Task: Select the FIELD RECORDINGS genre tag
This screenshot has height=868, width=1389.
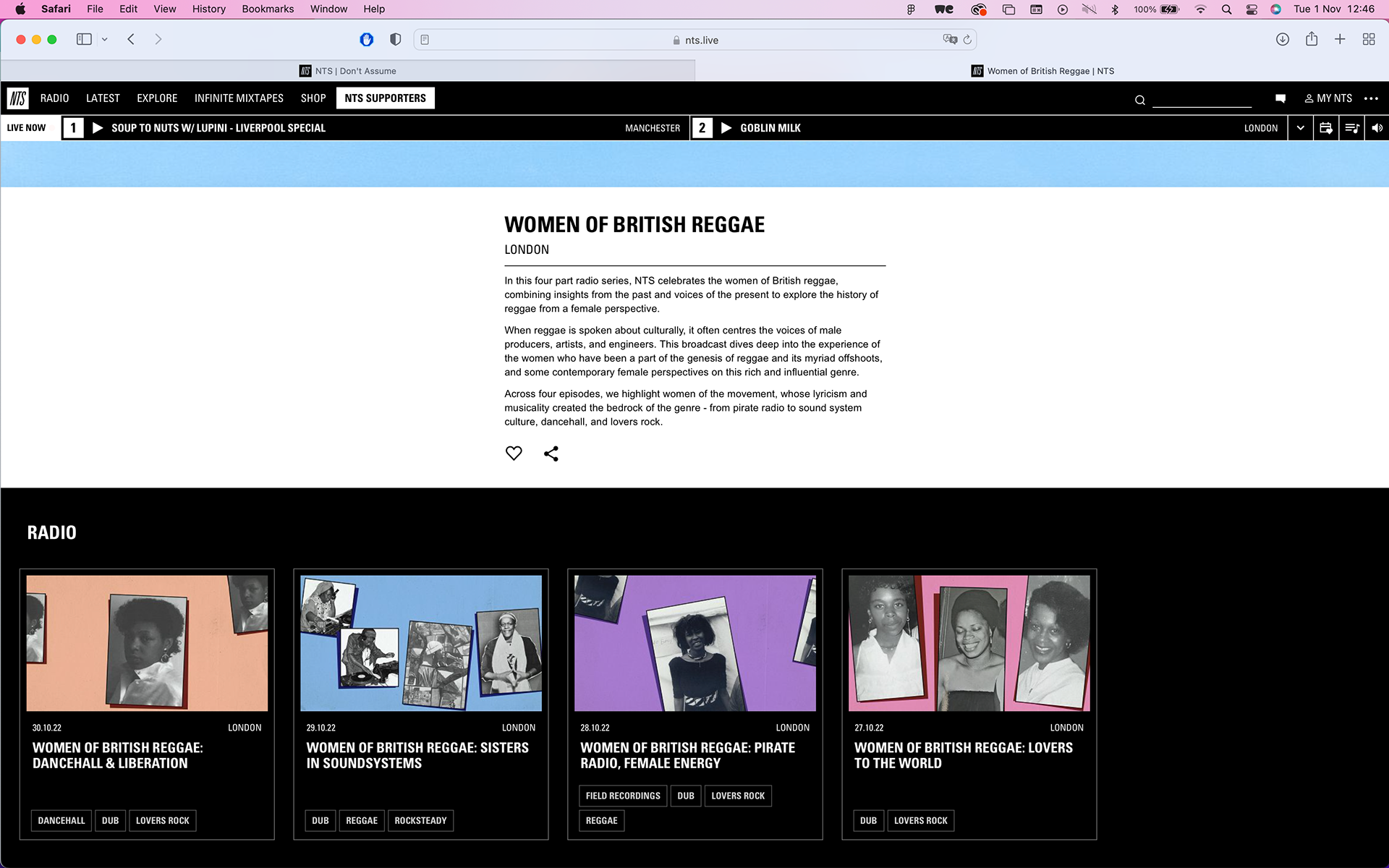Action: pyautogui.click(x=623, y=796)
